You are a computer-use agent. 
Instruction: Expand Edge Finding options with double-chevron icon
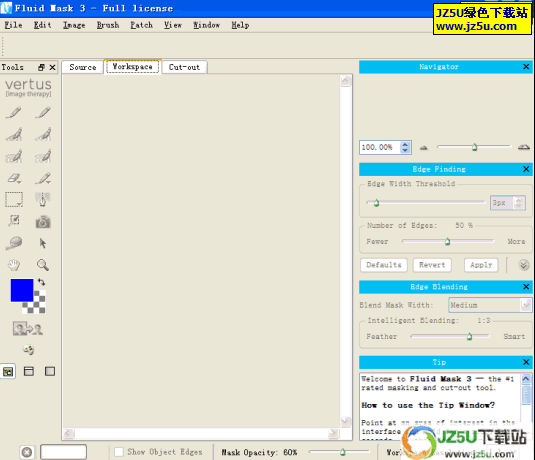click(524, 264)
